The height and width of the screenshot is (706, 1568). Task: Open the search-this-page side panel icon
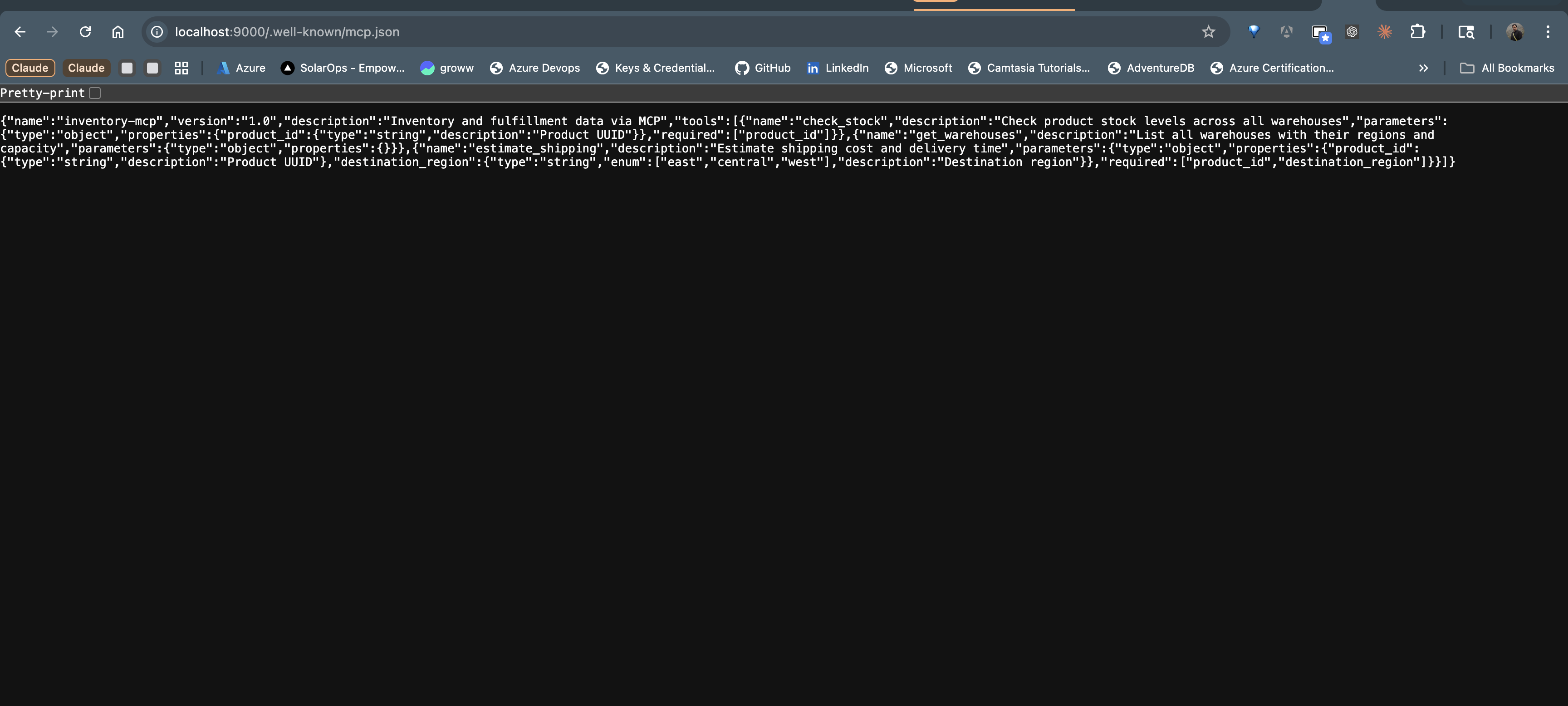(x=1466, y=32)
